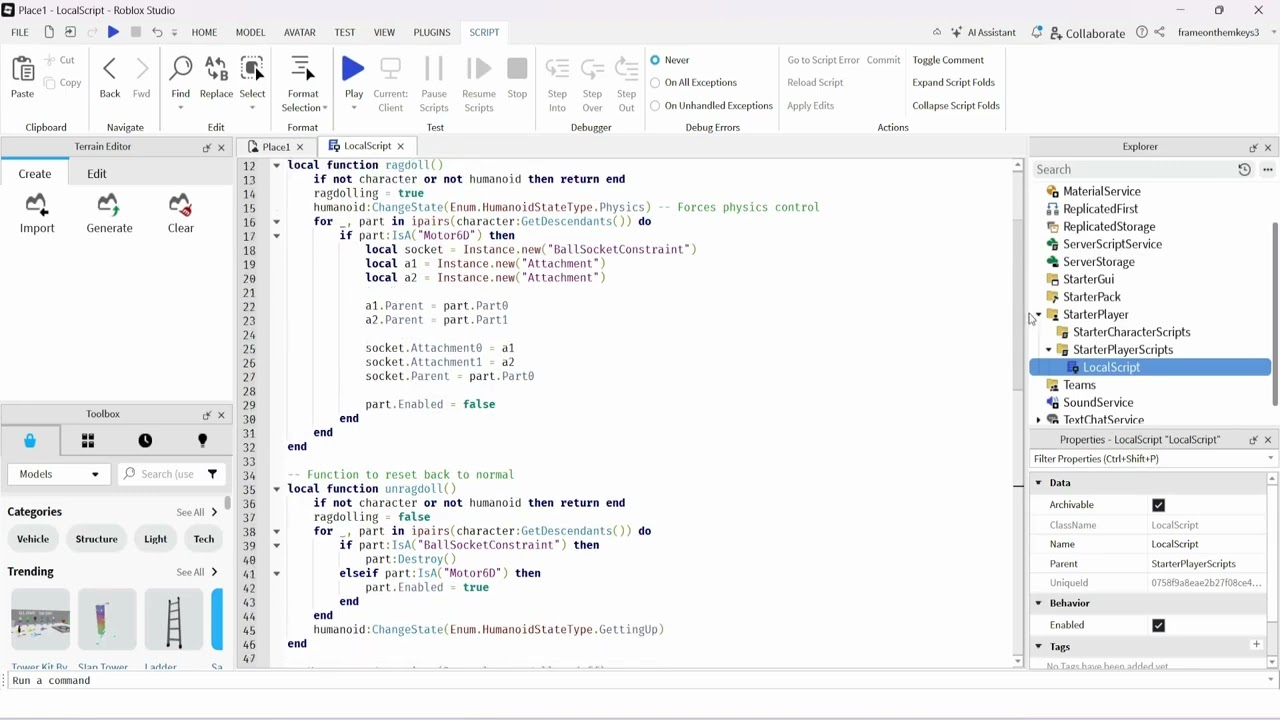Click the Generate terrain icon
1280x720 pixels.
109,205
